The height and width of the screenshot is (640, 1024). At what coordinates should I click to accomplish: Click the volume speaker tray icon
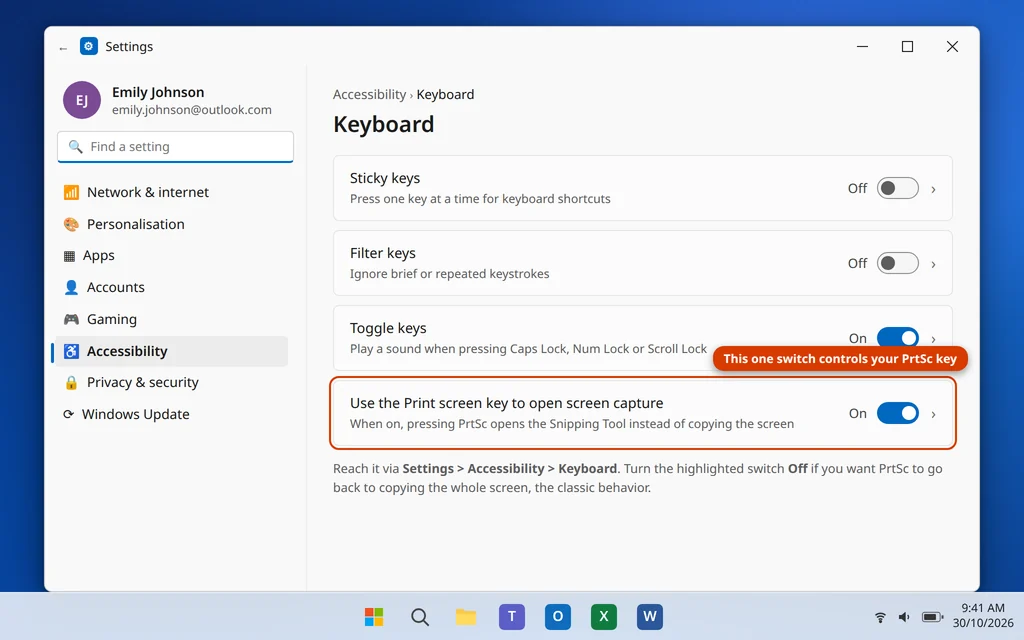click(904, 617)
